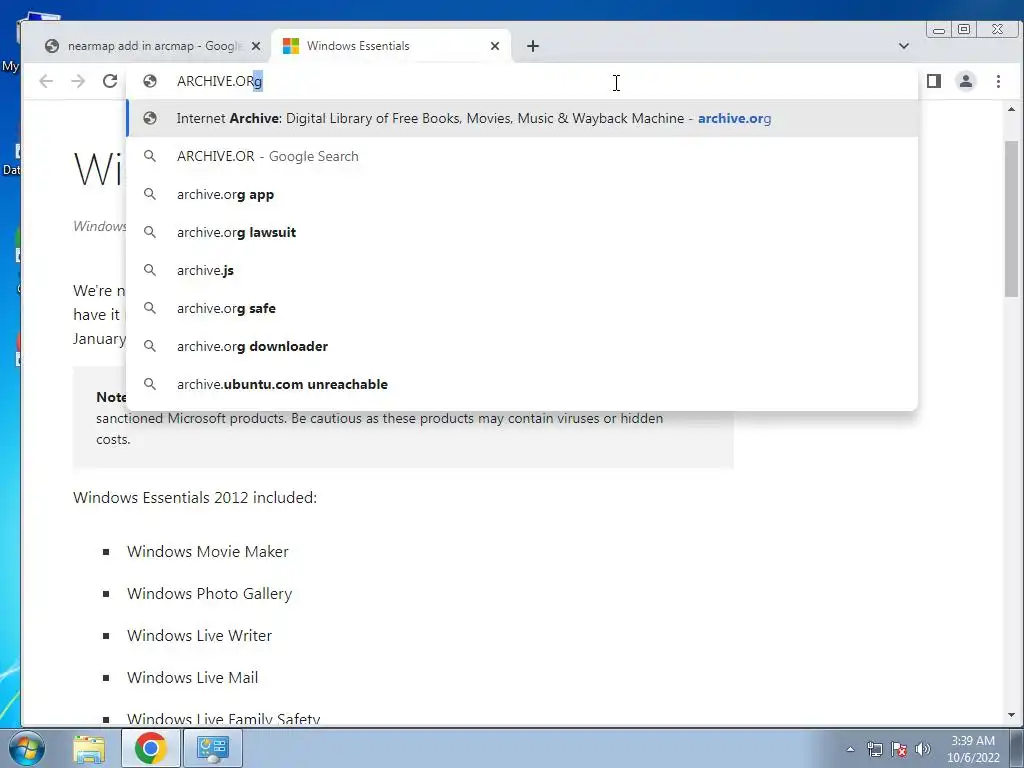Click the address bar showing ARCHIVE.ORg

pyautogui.click(x=522, y=81)
